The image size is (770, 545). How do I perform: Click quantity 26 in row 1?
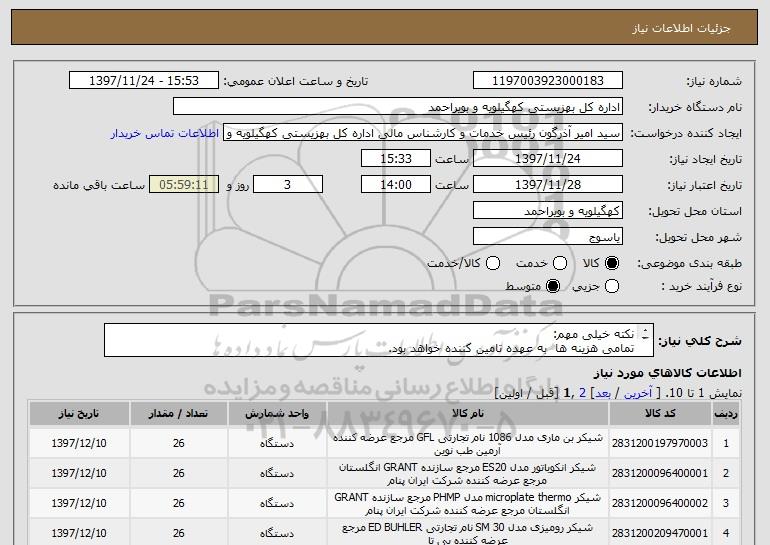pos(178,443)
